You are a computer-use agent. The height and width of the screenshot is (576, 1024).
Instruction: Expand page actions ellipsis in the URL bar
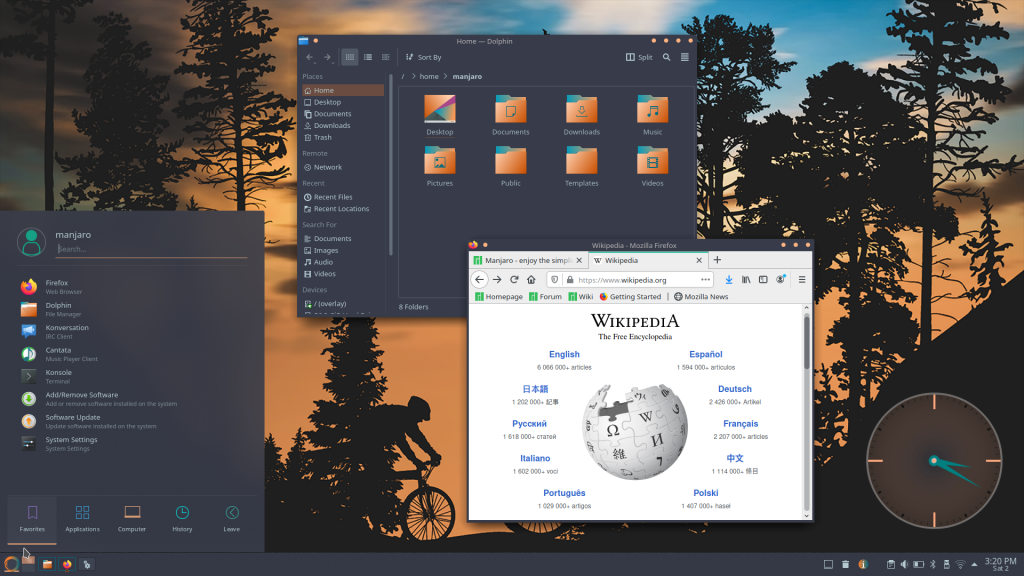(705, 280)
